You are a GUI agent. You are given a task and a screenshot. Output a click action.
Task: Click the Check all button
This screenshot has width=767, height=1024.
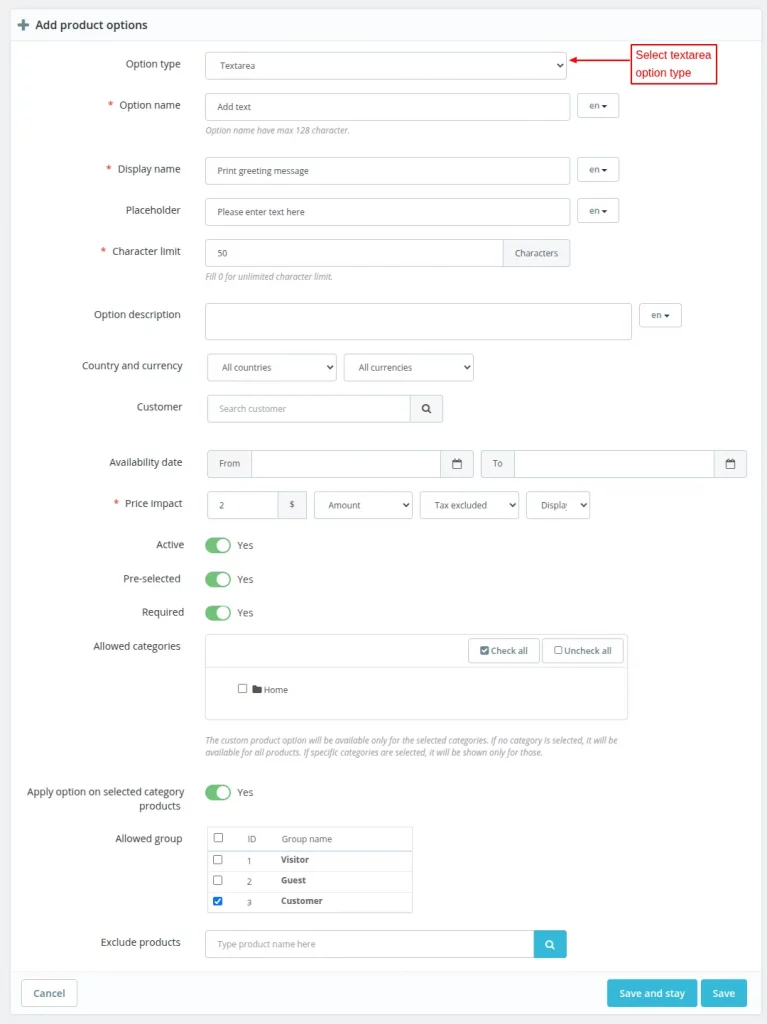[x=504, y=651]
